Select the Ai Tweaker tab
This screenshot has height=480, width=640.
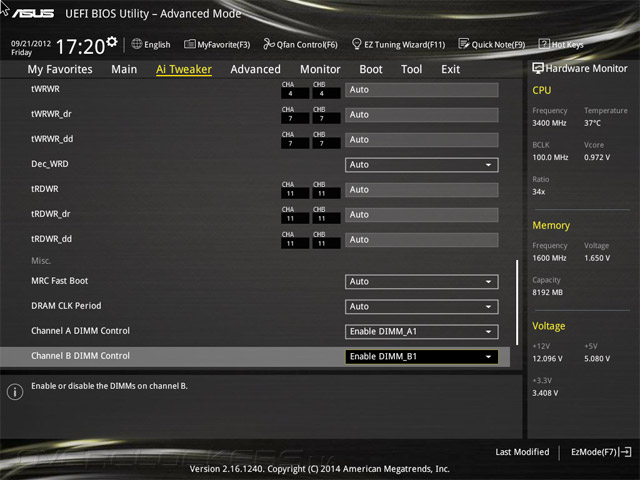184,69
